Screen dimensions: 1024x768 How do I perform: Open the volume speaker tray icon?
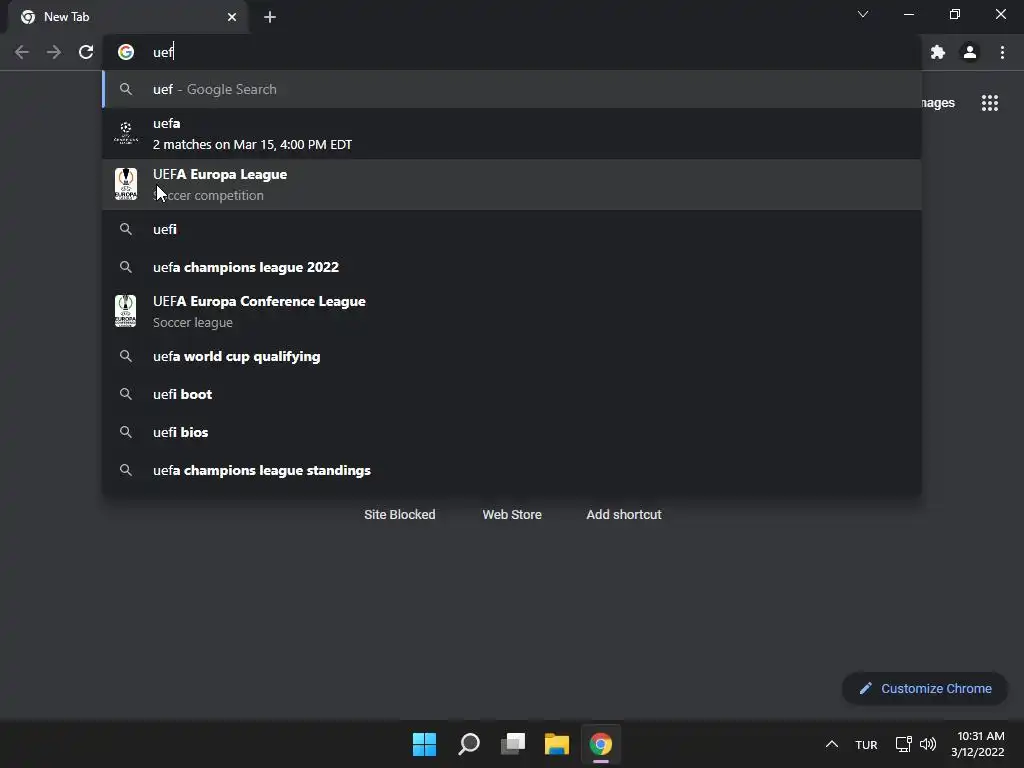(928, 744)
